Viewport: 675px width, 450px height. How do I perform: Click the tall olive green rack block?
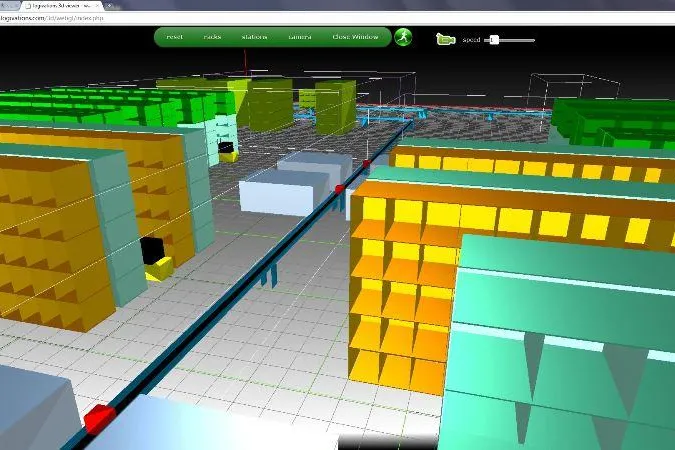(336, 107)
